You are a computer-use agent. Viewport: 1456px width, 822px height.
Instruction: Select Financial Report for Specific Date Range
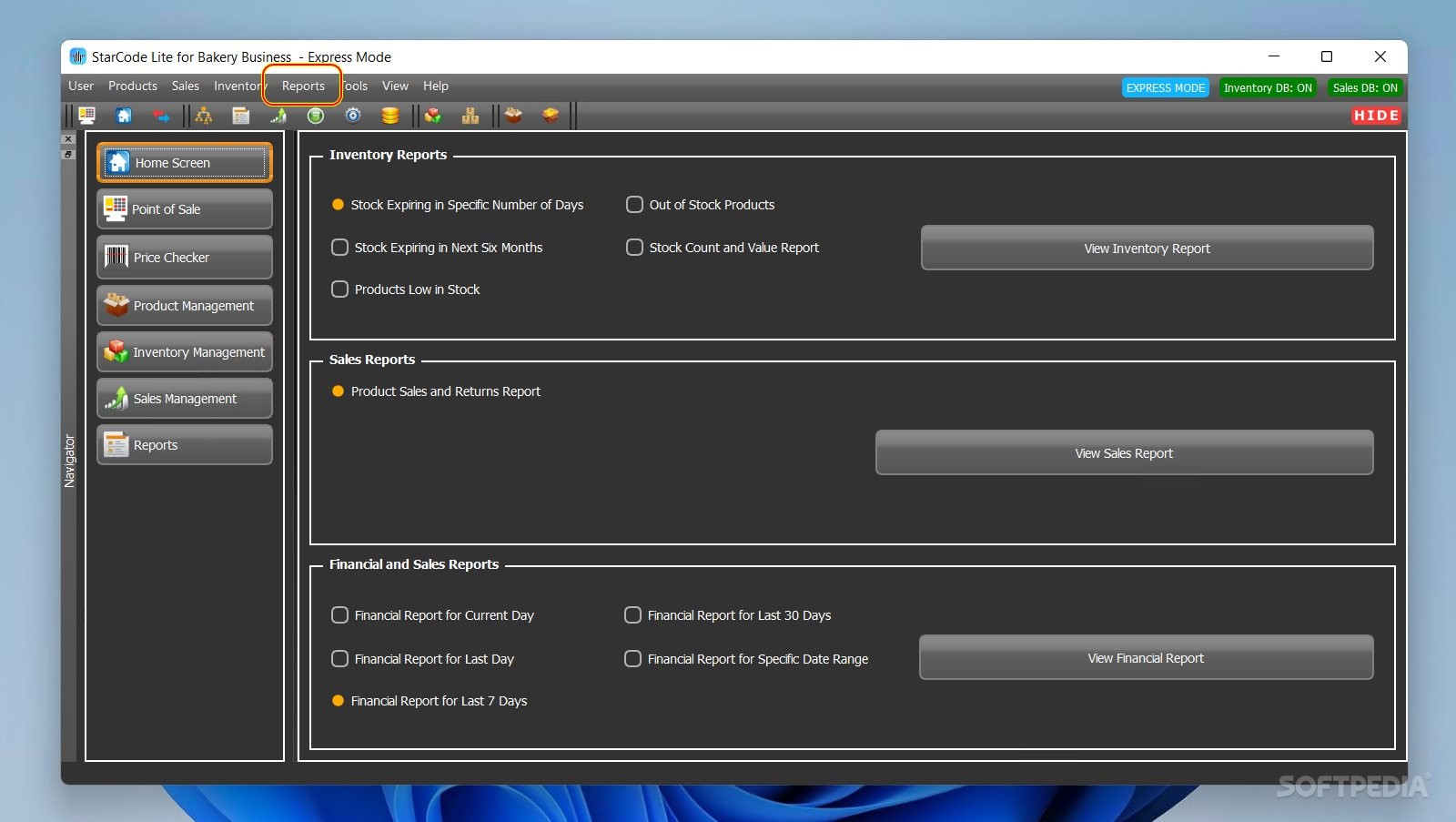point(746,659)
